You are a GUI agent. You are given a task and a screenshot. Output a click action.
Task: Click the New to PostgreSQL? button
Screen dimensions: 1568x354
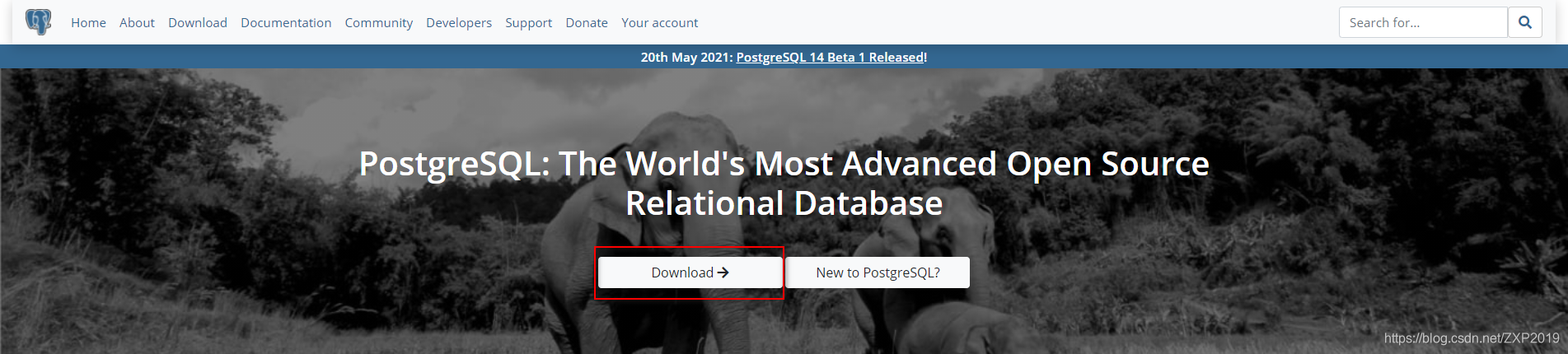tap(878, 272)
